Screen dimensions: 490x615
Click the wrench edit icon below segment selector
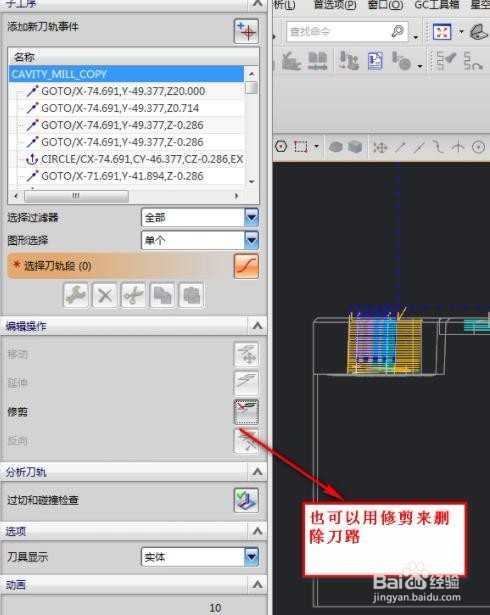tap(76, 295)
